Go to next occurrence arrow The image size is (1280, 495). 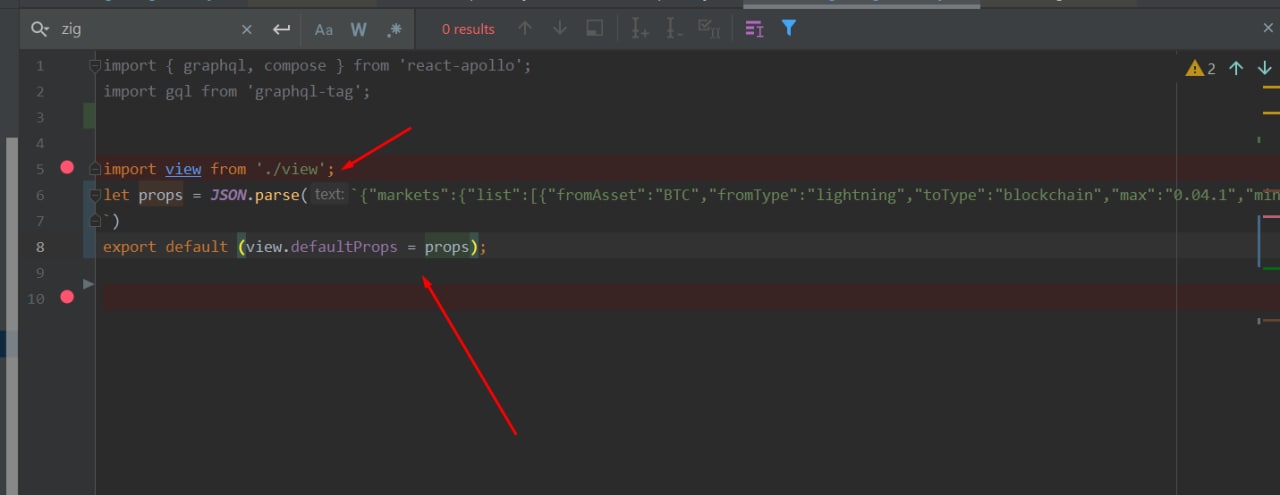[560, 28]
